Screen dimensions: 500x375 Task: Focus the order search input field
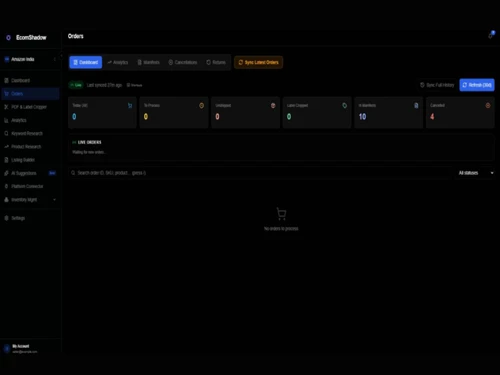tap(260, 173)
